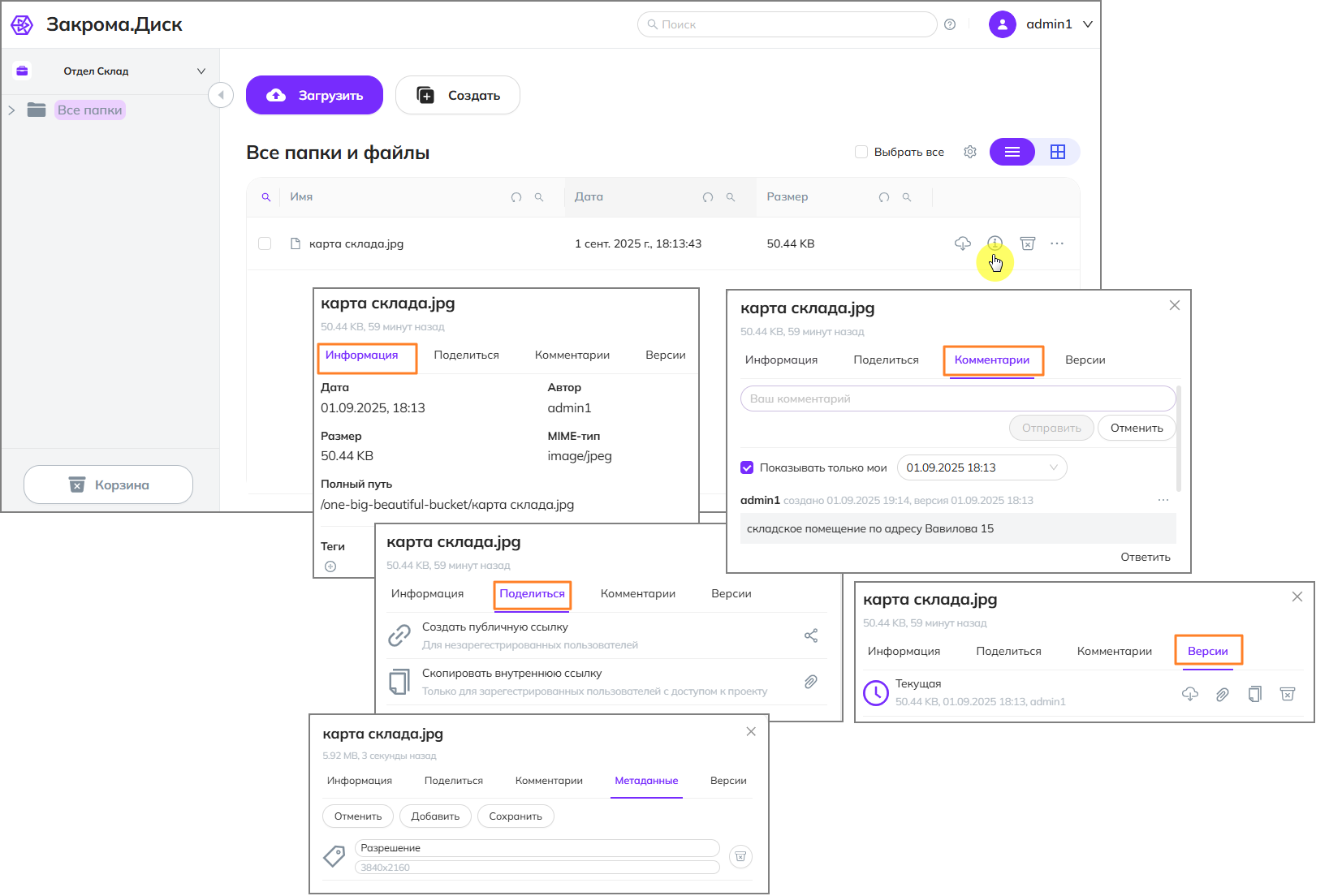Switch to grid view icon
1329x896 pixels.
click(1058, 152)
